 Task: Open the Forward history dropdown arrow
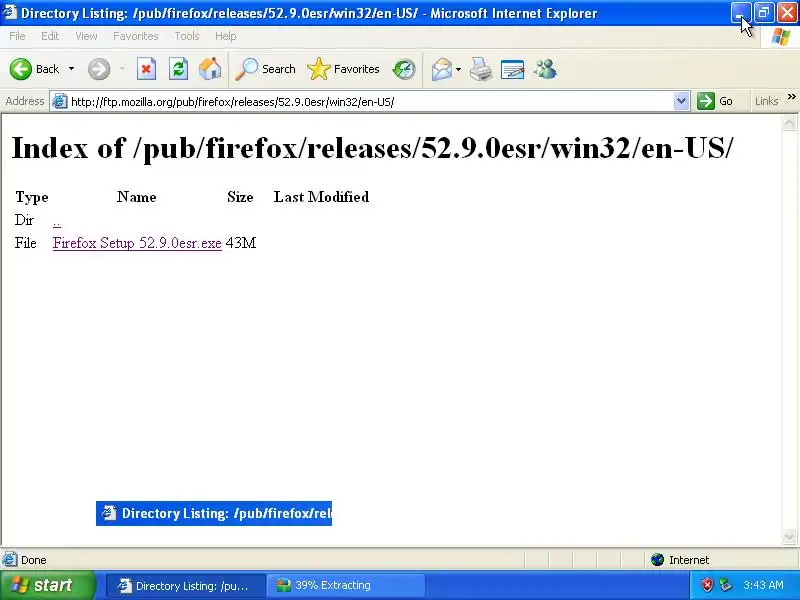(122, 69)
